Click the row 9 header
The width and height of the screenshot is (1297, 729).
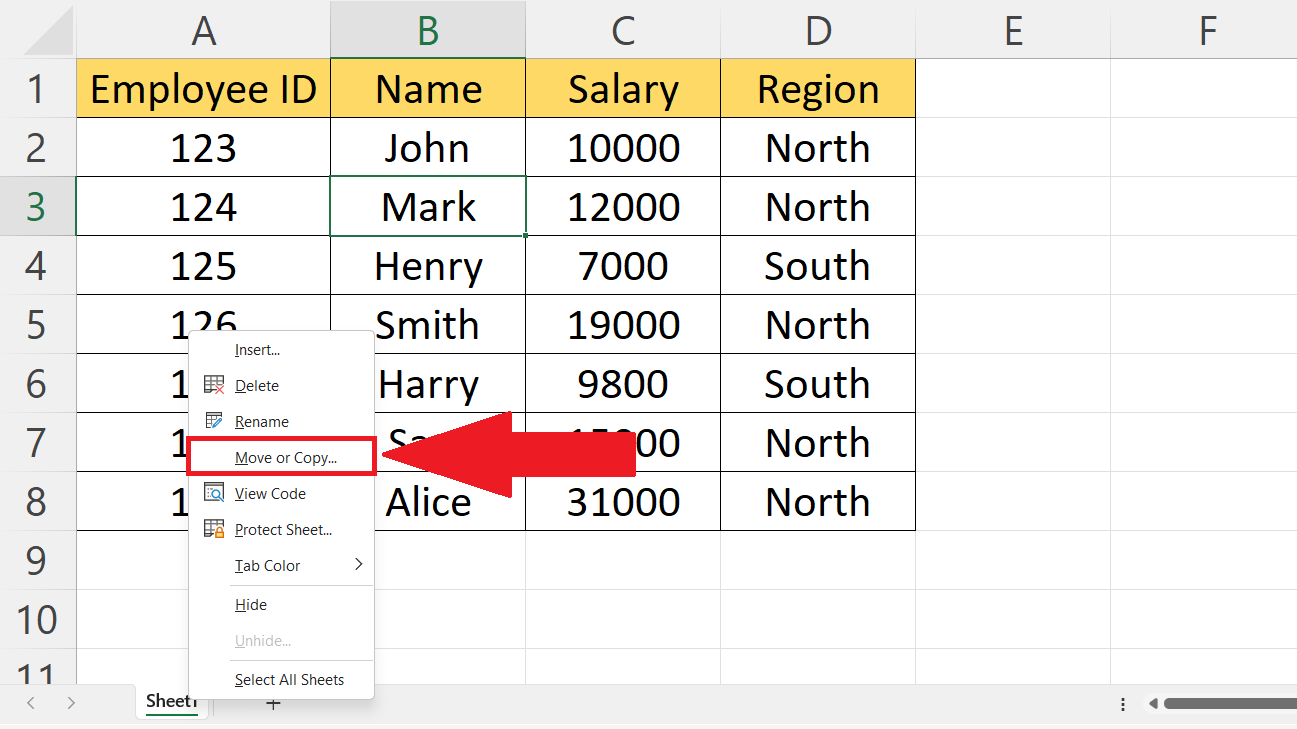click(x=38, y=560)
